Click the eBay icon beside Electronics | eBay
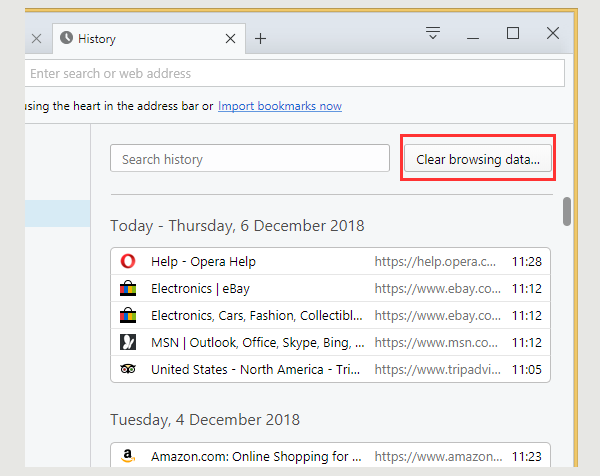This screenshot has width=600, height=476. click(x=128, y=288)
